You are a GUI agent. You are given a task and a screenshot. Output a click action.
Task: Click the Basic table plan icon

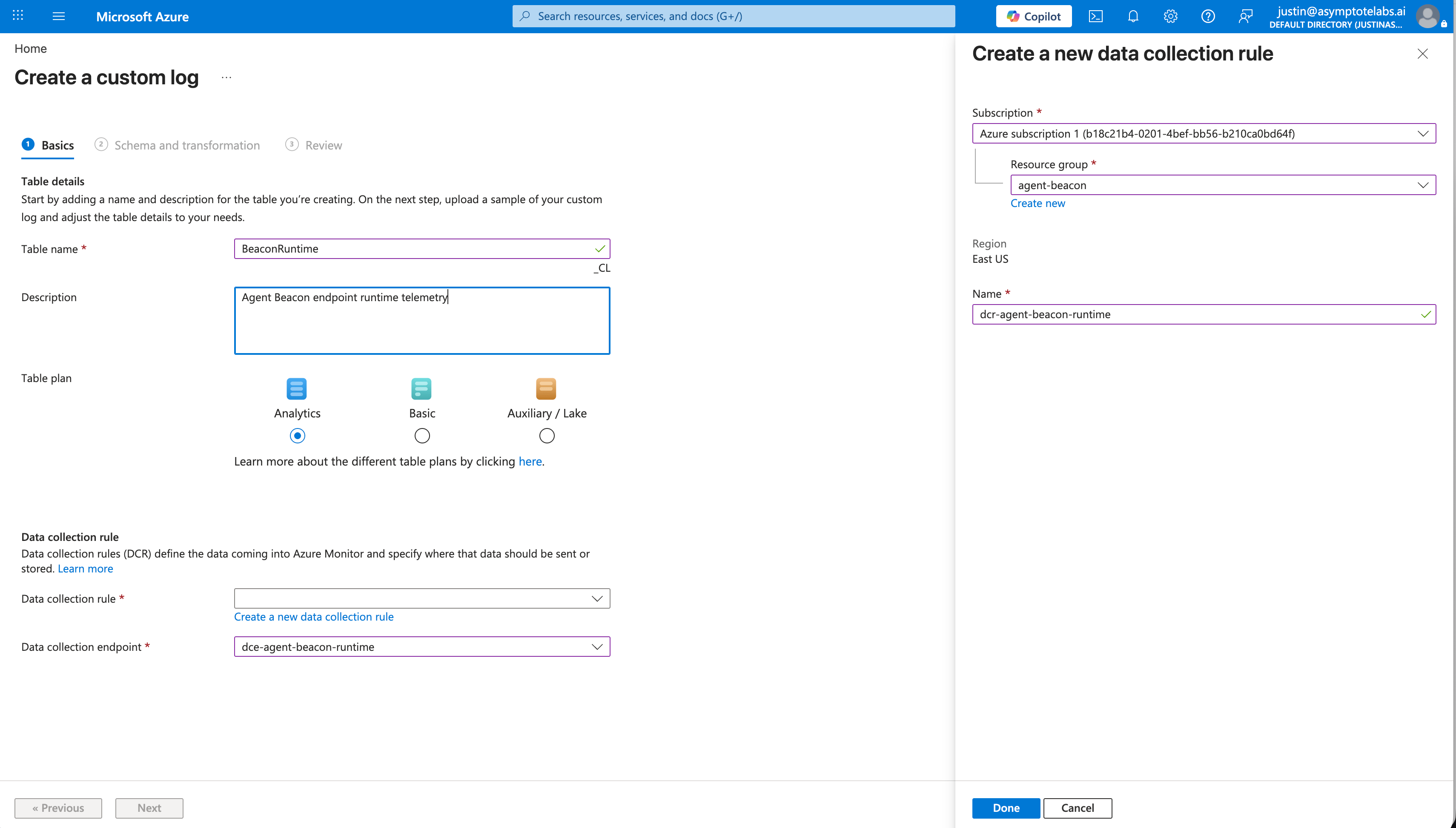pyautogui.click(x=421, y=389)
